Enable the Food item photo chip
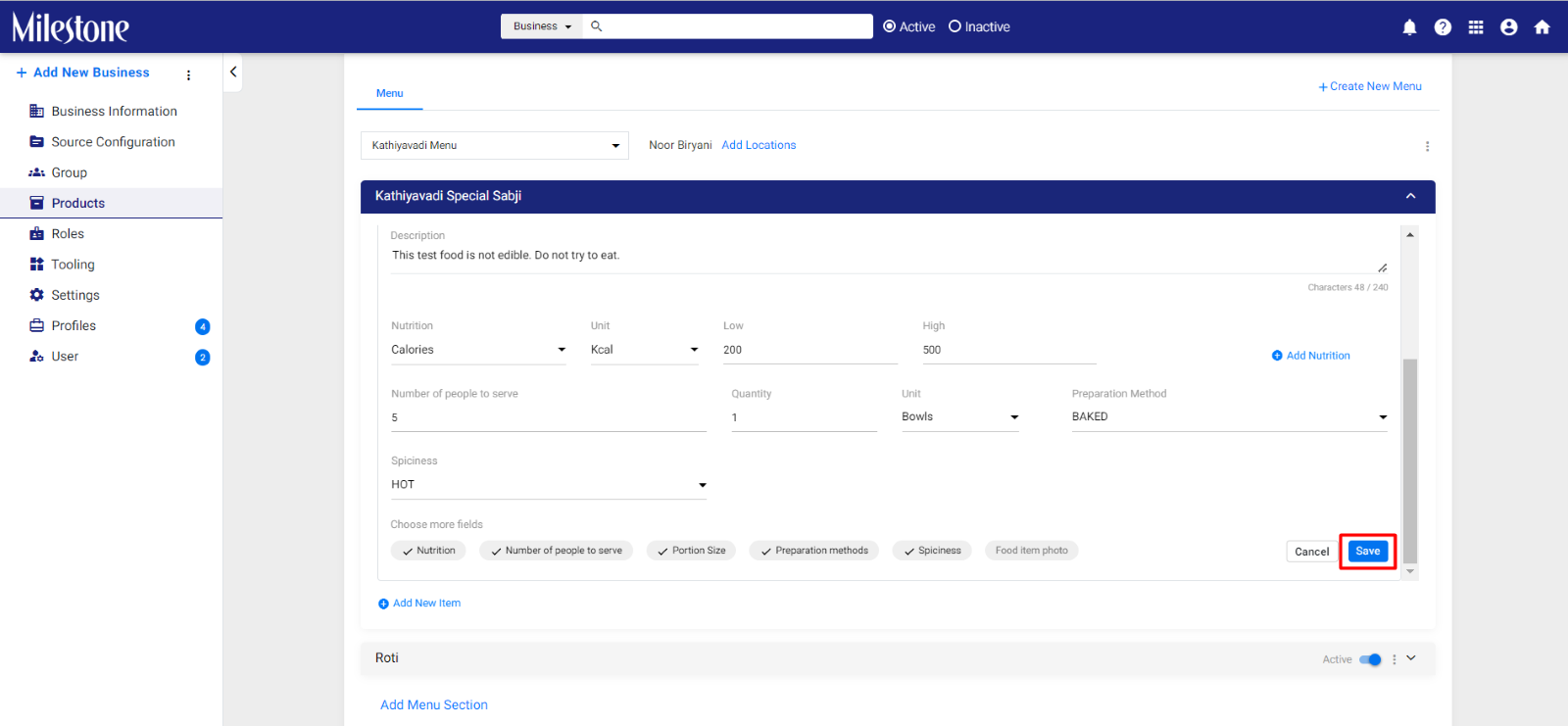The image size is (1568, 726). tap(1032, 551)
